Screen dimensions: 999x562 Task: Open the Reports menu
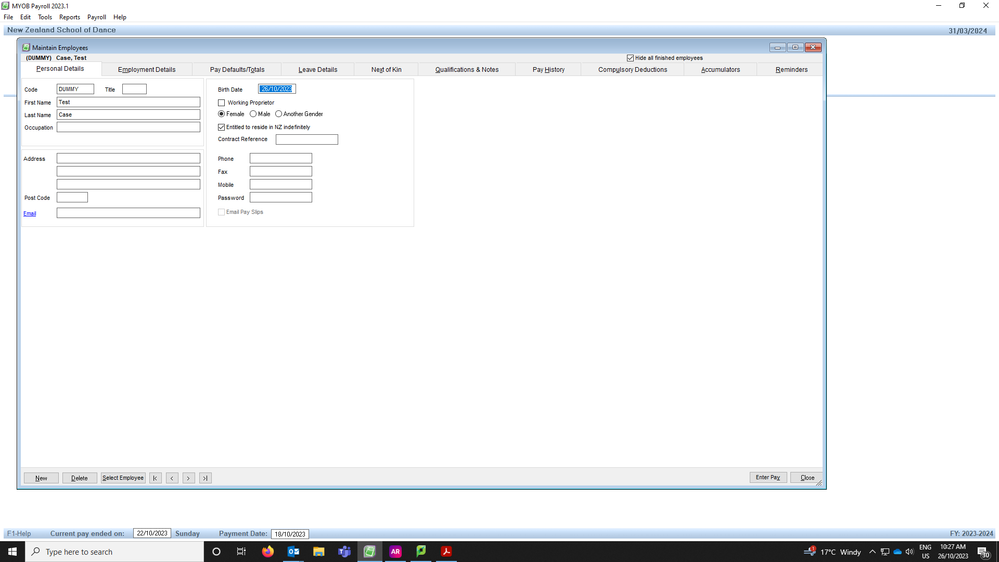click(x=69, y=17)
